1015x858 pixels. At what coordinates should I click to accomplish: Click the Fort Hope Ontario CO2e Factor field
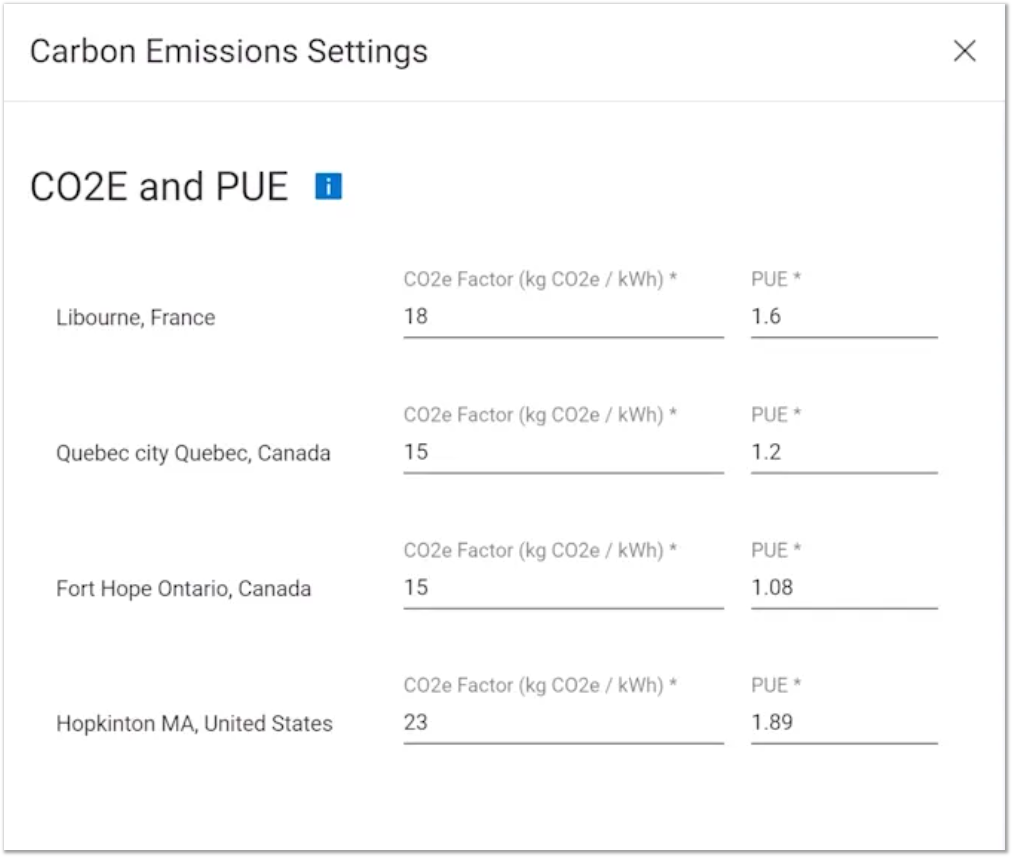565,588
